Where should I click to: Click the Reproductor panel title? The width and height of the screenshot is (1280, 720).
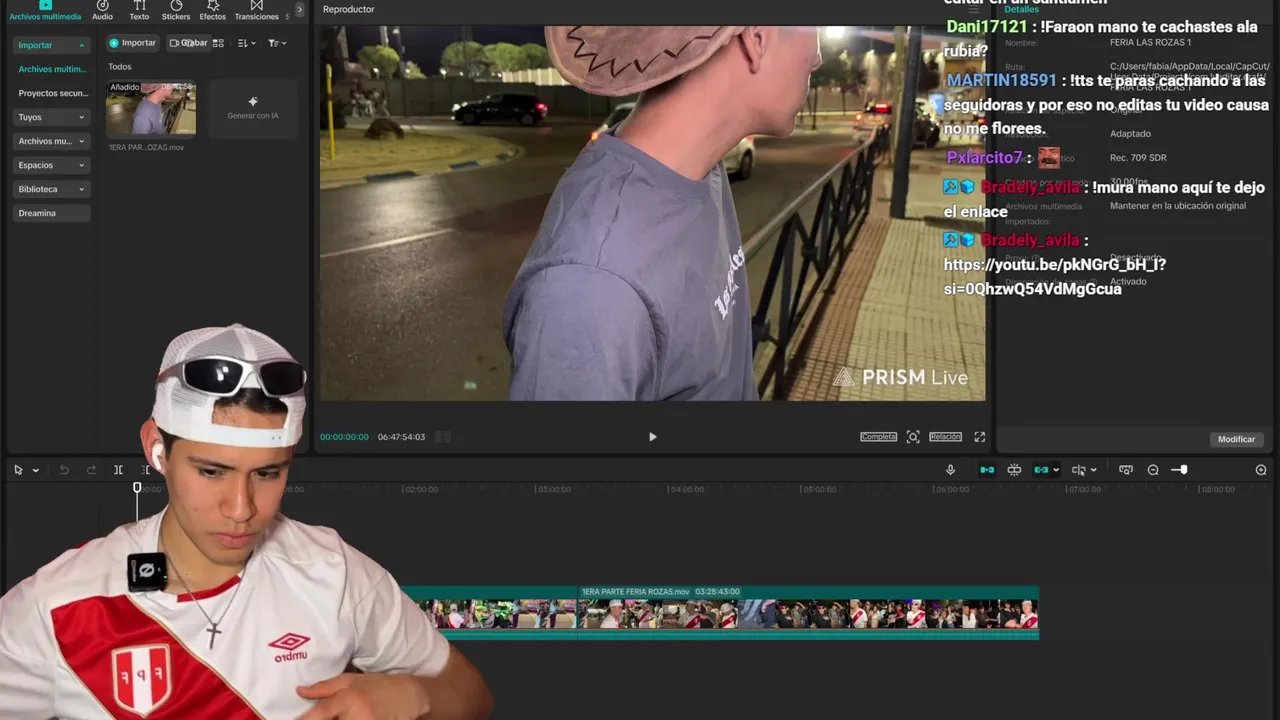pyautogui.click(x=349, y=9)
